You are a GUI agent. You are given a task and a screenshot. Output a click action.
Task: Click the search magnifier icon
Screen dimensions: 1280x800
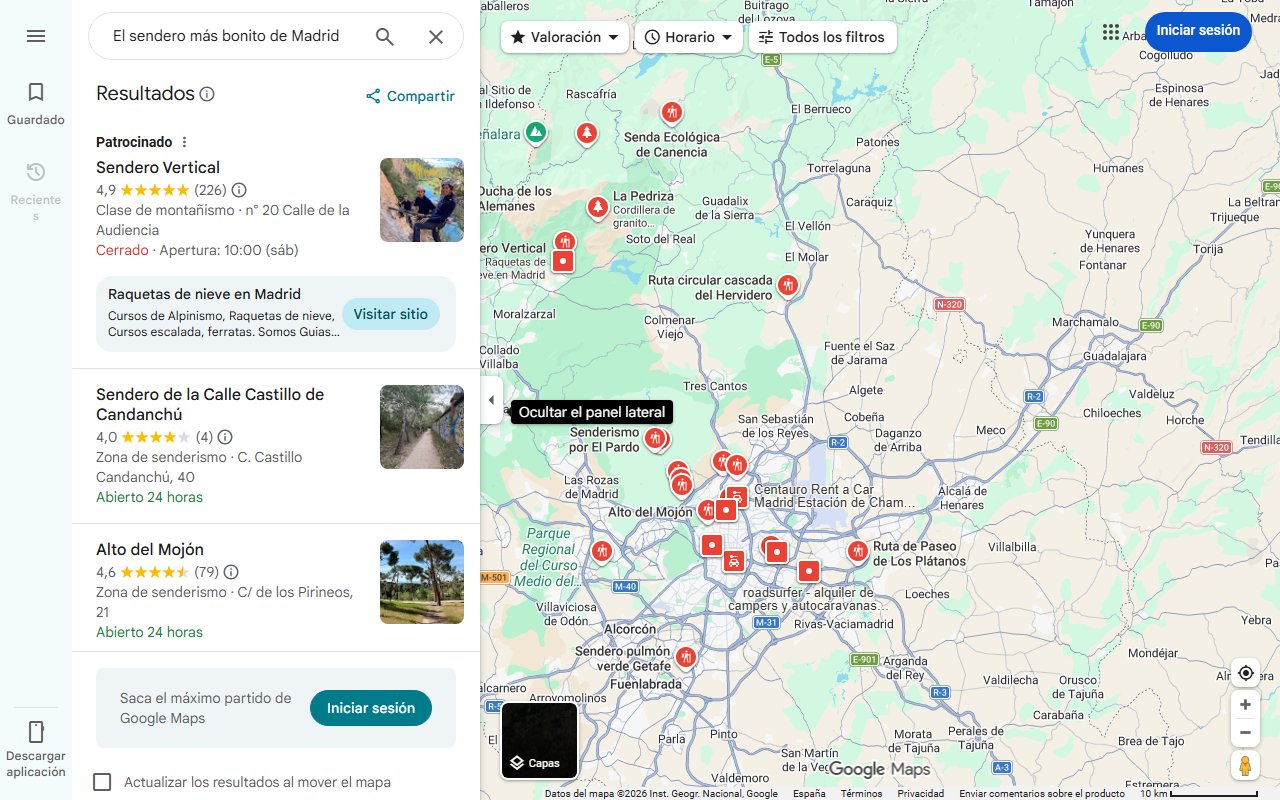[x=384, y=35]
